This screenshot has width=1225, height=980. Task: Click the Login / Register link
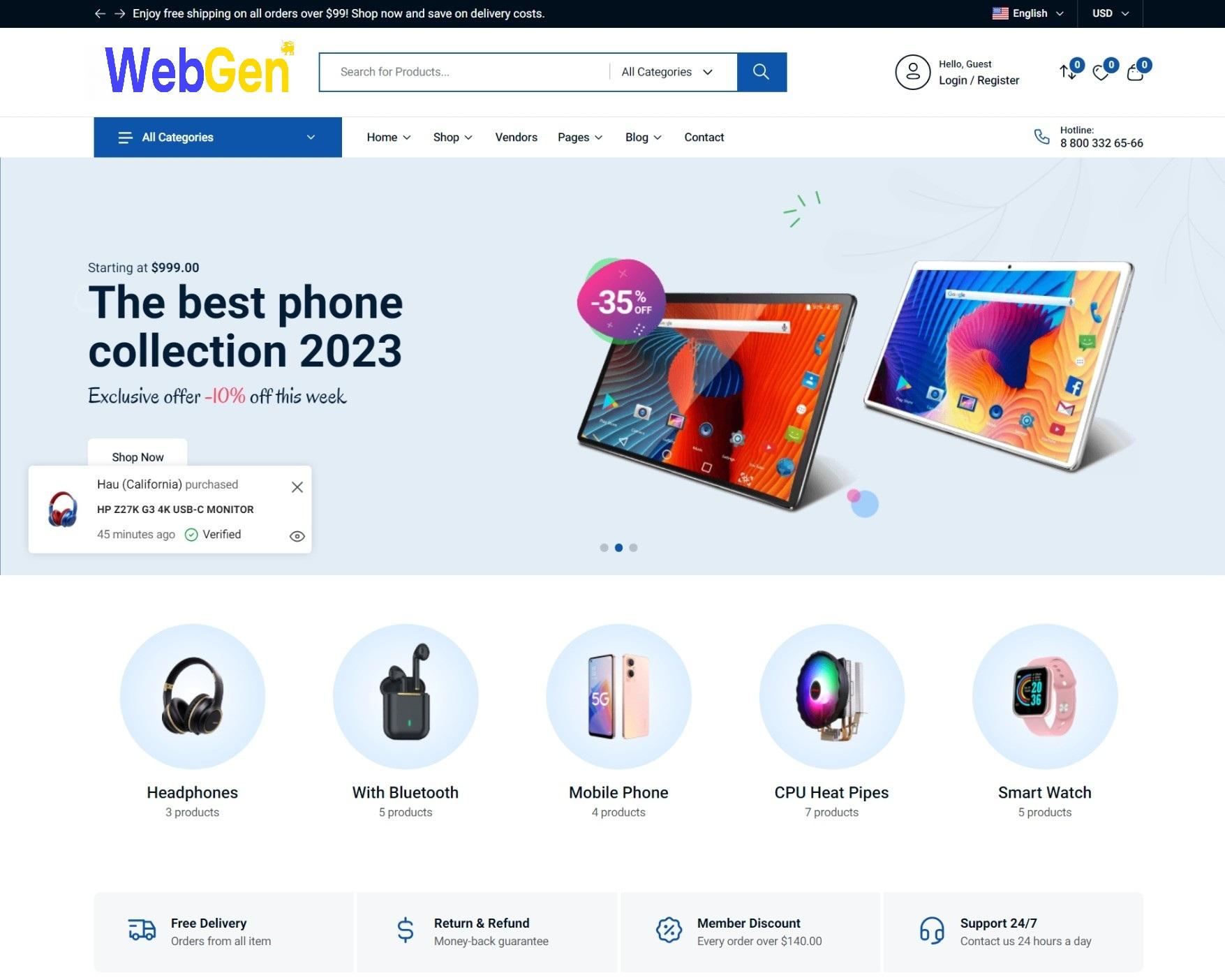coord(979,80)
